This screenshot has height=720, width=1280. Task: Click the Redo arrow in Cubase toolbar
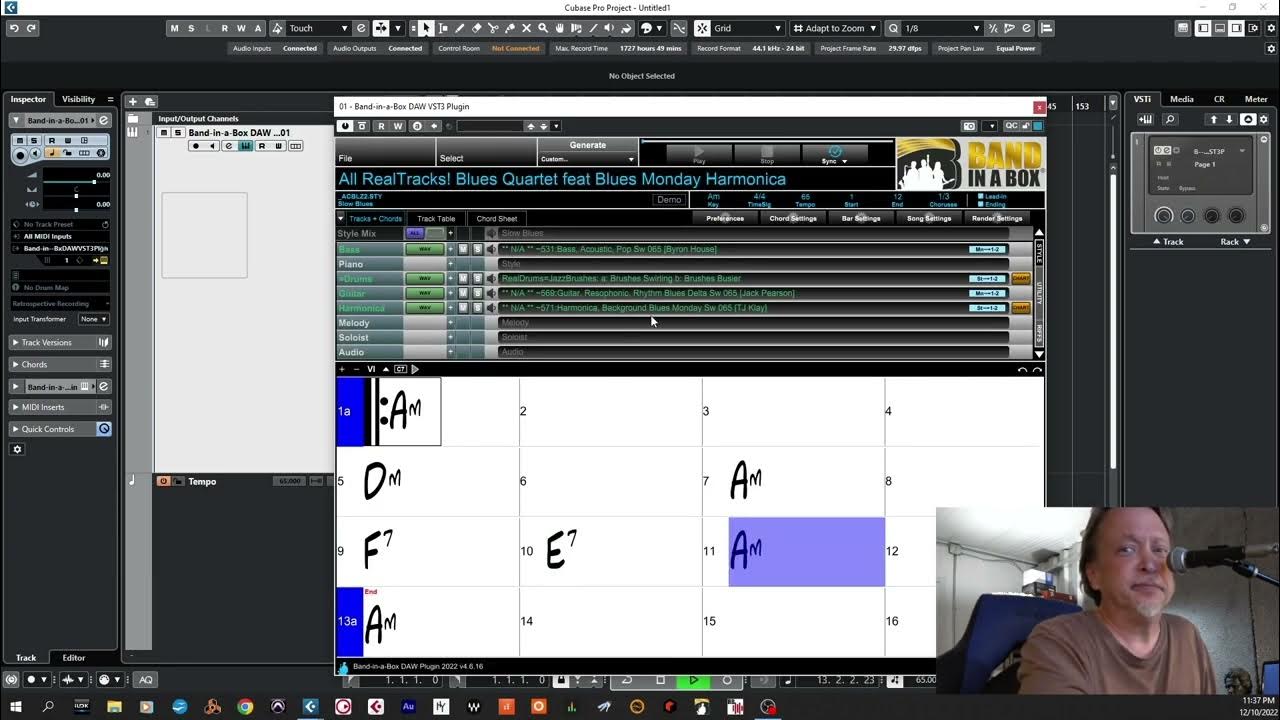[31, 28]
